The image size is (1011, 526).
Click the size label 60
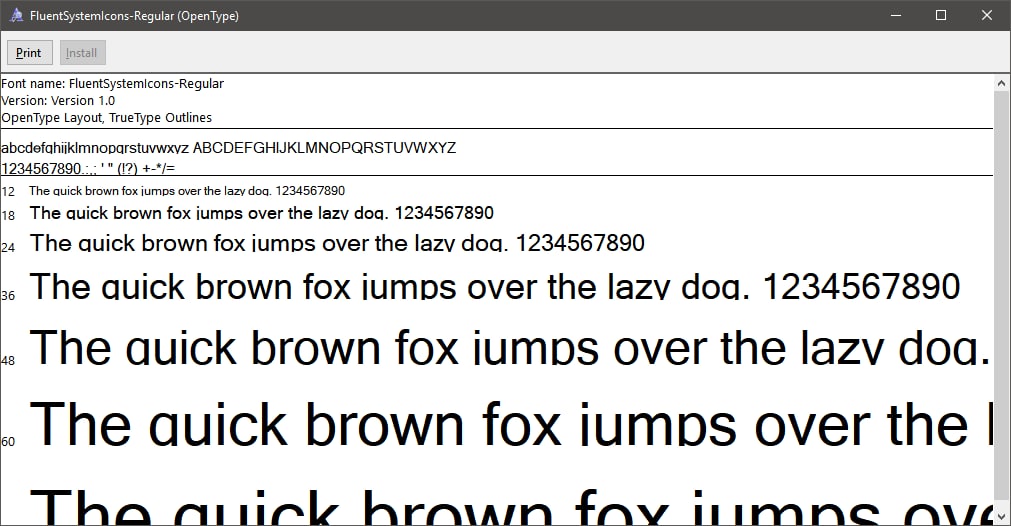point(8,442)
